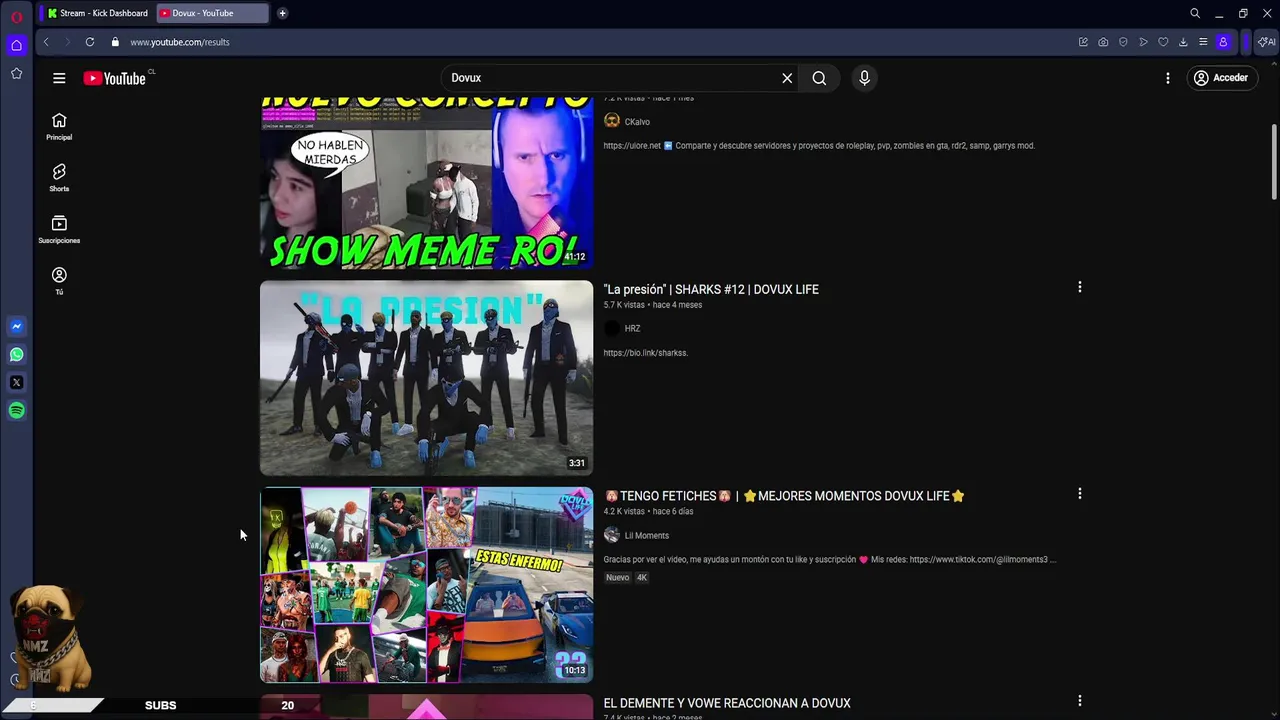Open the privacy shield ad blocker
Viewport: 1280px width, 720px height.
tap(1123, 42)
